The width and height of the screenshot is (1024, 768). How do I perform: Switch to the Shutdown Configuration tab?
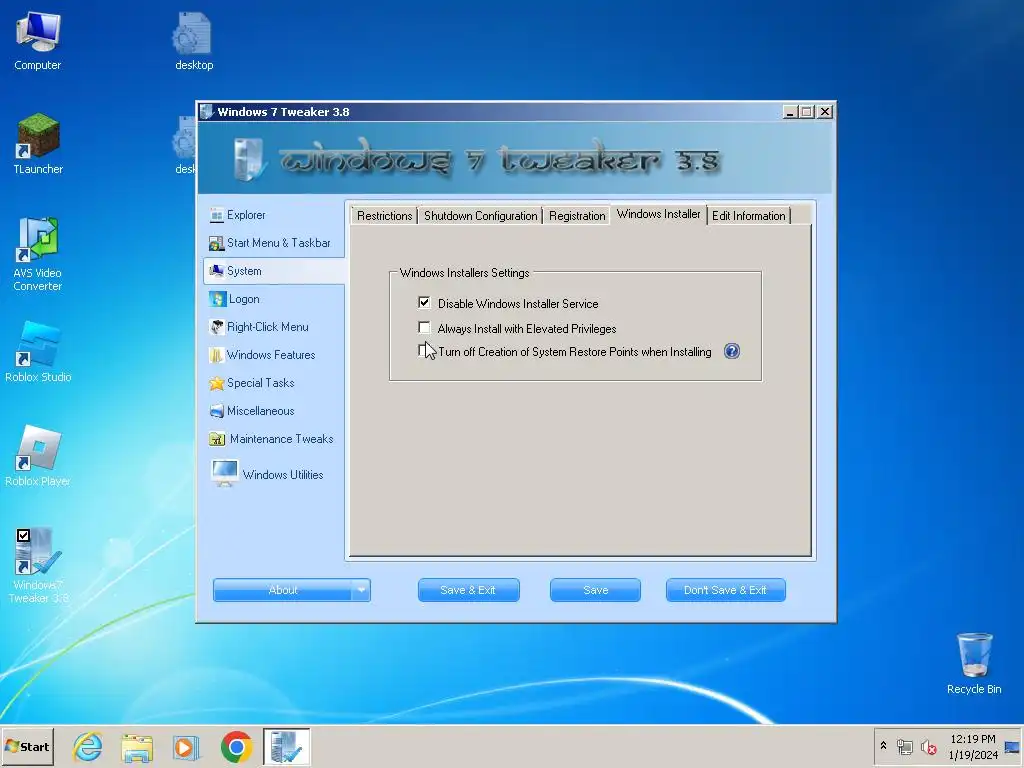(480, 216)
